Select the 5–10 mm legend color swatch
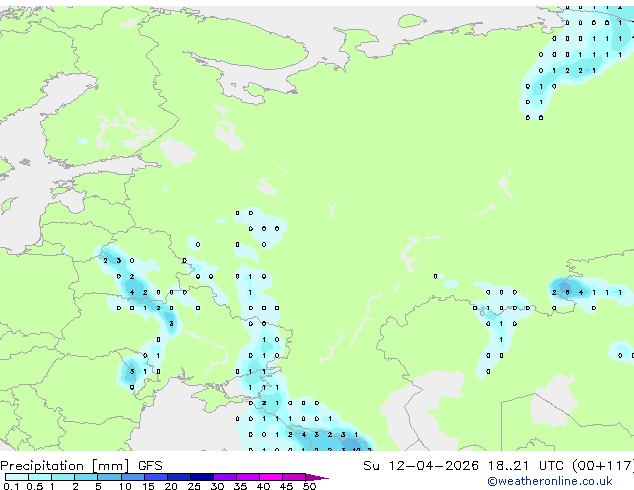634x490 pixels. (x=109, y=477)
